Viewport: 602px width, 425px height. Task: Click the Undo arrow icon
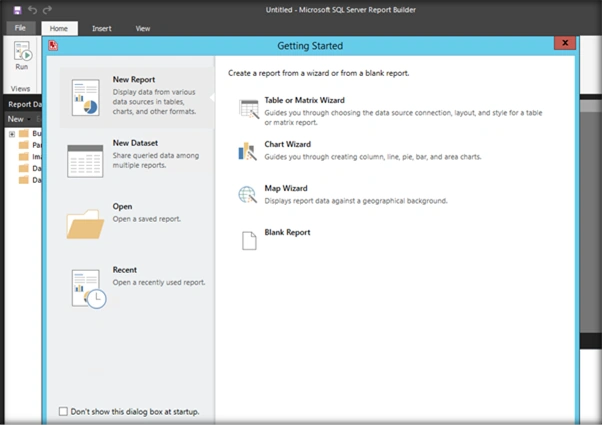point(32,10)
